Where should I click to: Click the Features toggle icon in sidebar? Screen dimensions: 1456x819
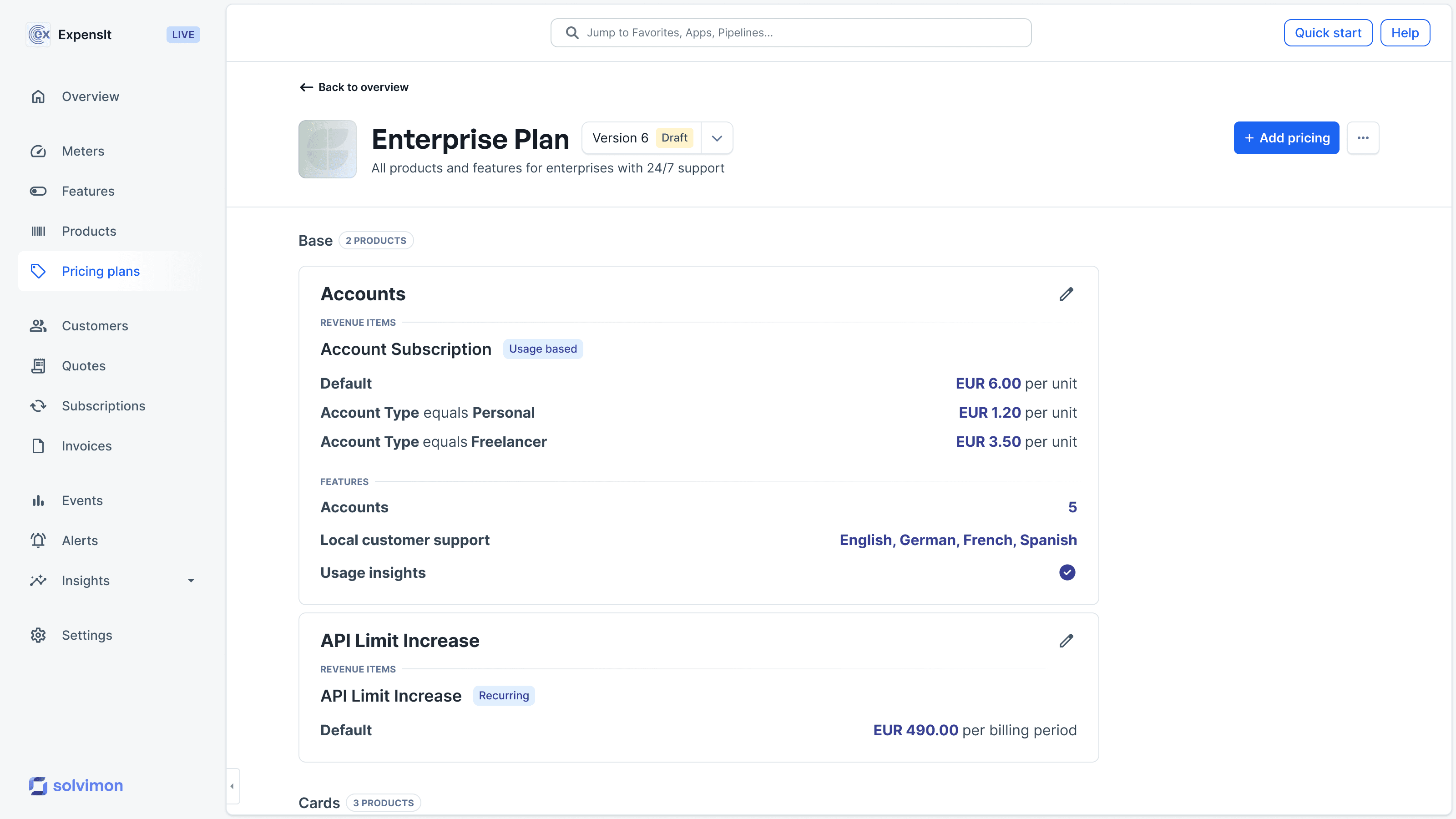38,191
